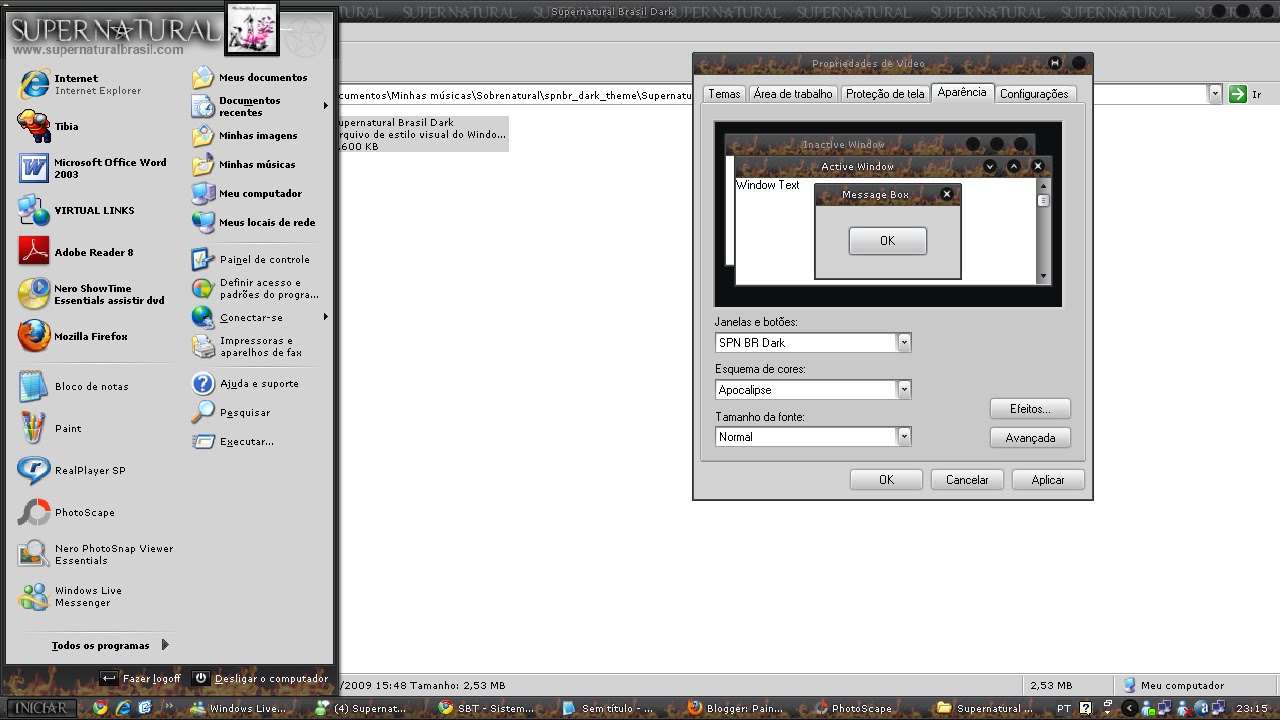Click the PT language indicator
The width and height of the screenshot is (1280, 720).
(x=1064, y=709)
